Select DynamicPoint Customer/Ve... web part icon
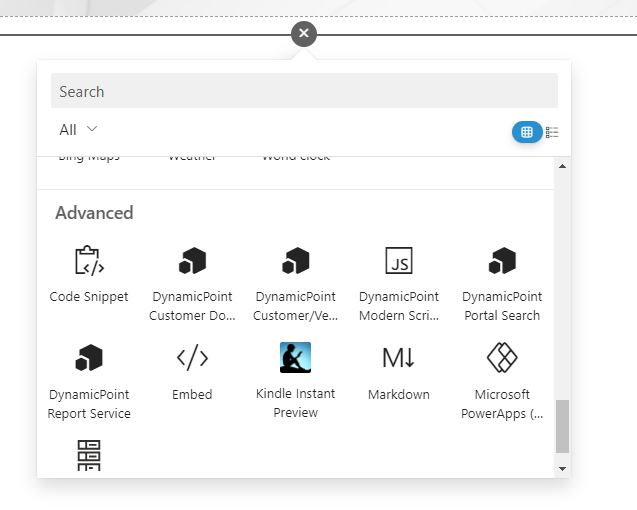 tap(296, 261)
